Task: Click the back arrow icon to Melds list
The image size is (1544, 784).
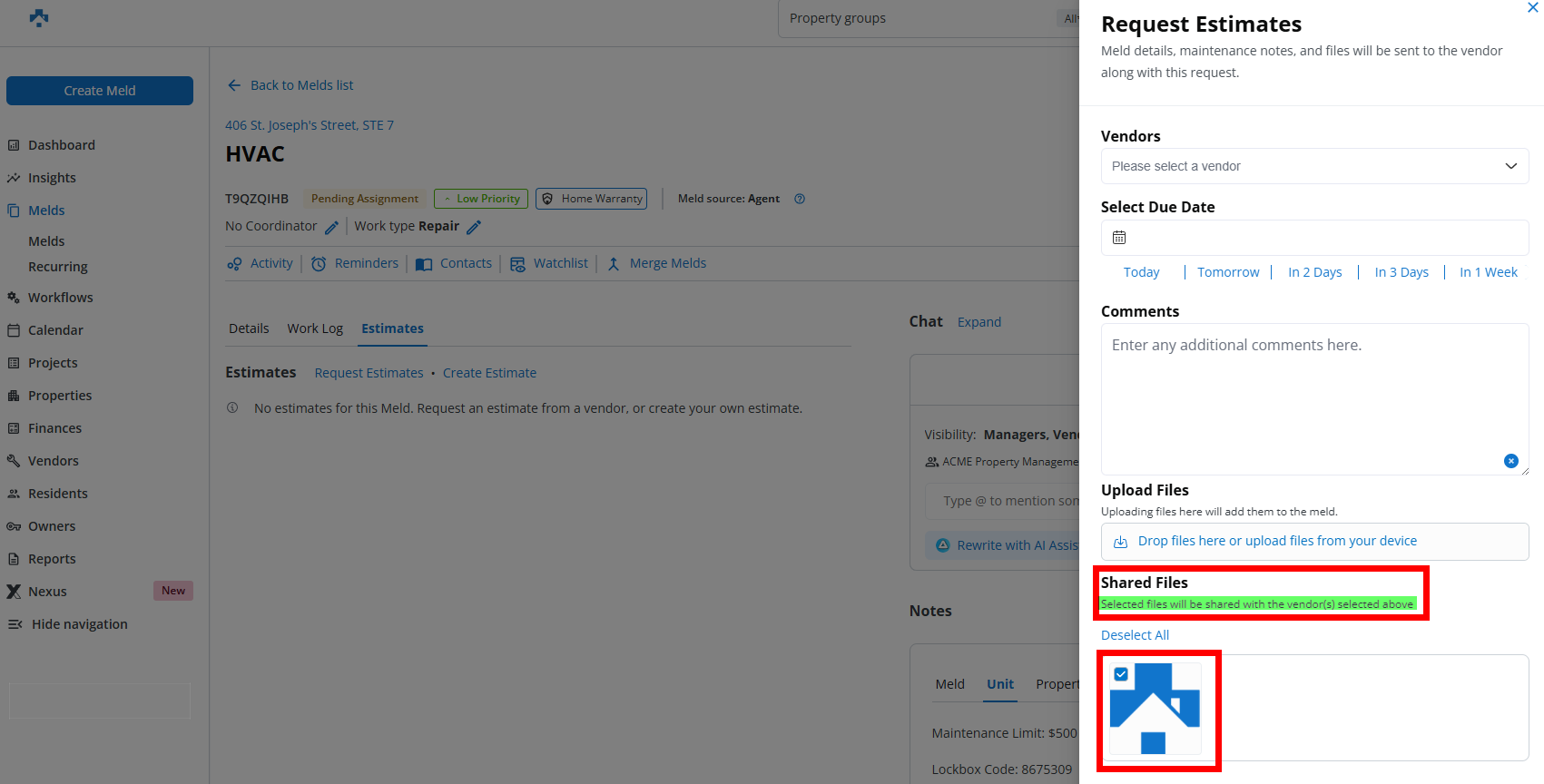Action: point(234,85)
